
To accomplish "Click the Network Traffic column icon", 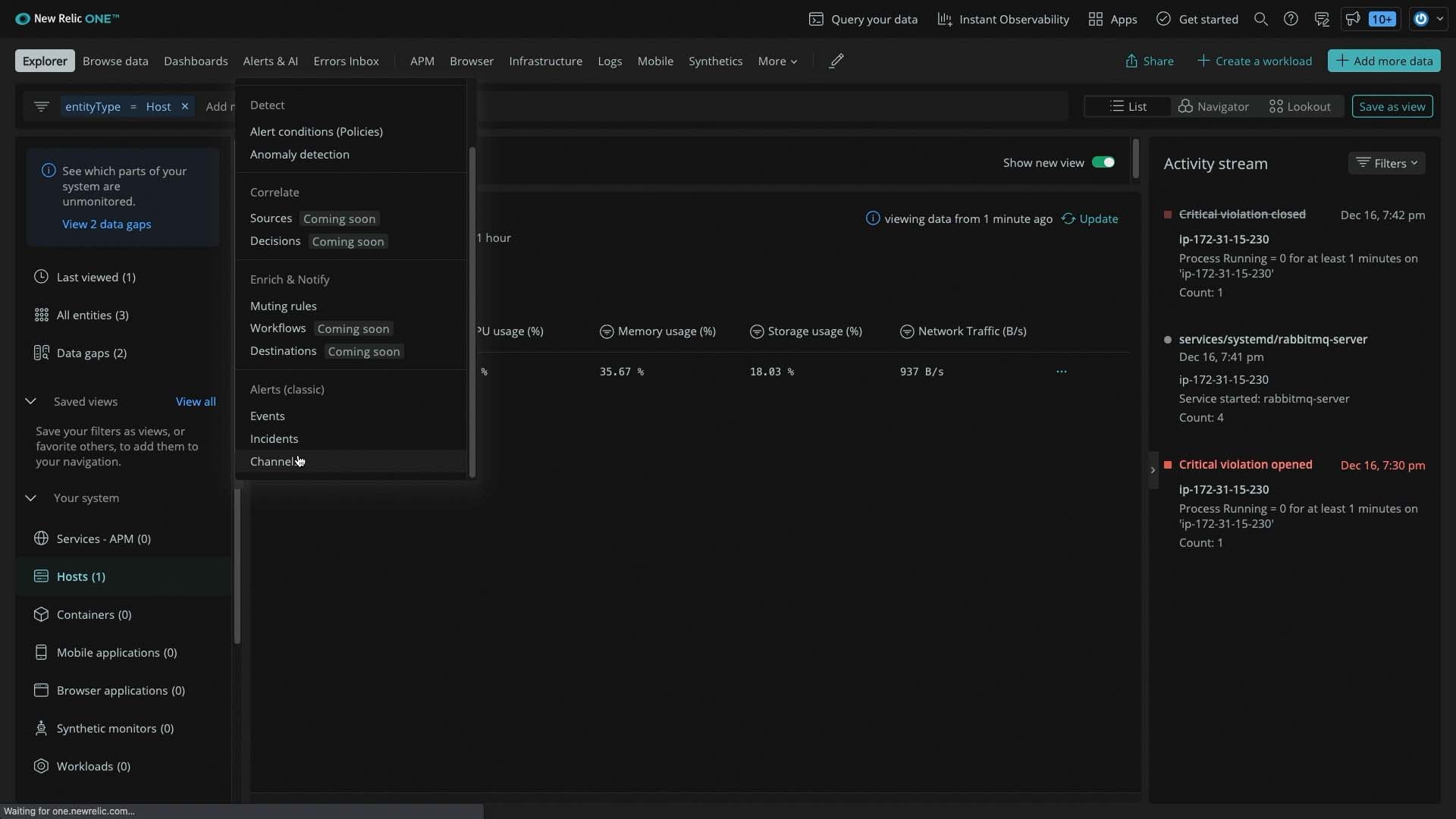I will pyautogui.click(x=906, y=331).
